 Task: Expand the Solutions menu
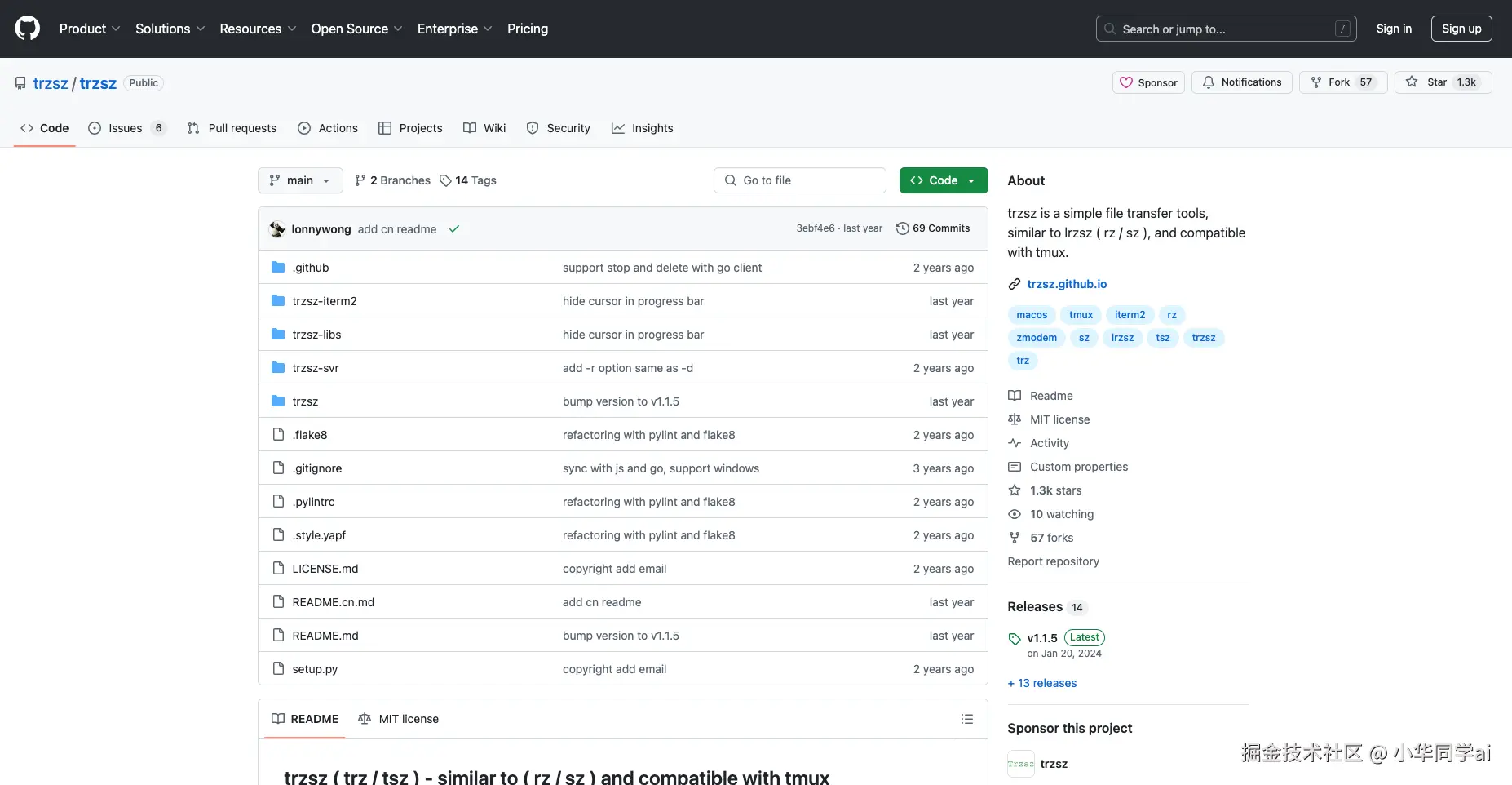point(170,29)
